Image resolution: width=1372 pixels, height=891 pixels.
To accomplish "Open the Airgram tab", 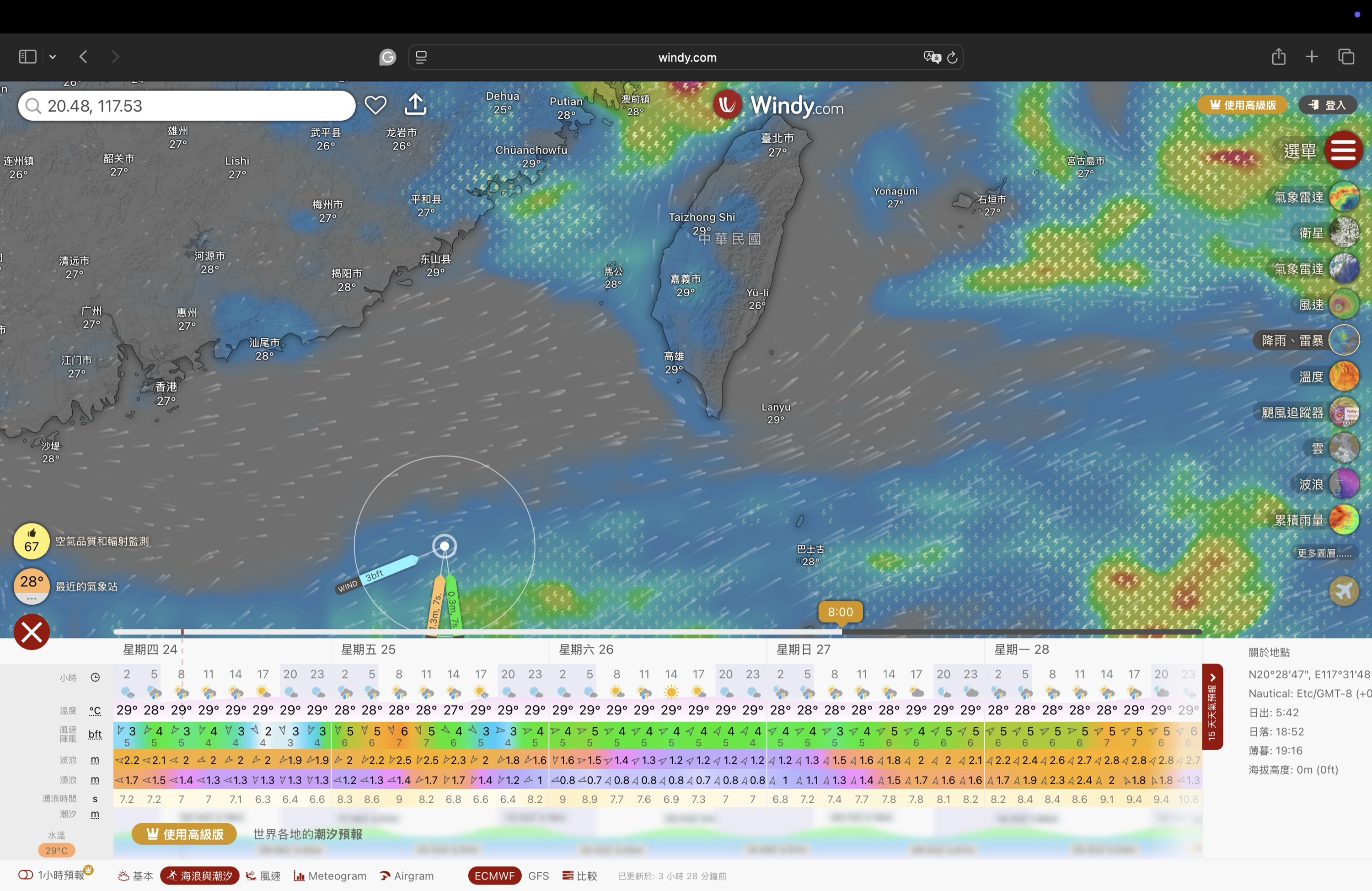I will click(x=407, y=875).
